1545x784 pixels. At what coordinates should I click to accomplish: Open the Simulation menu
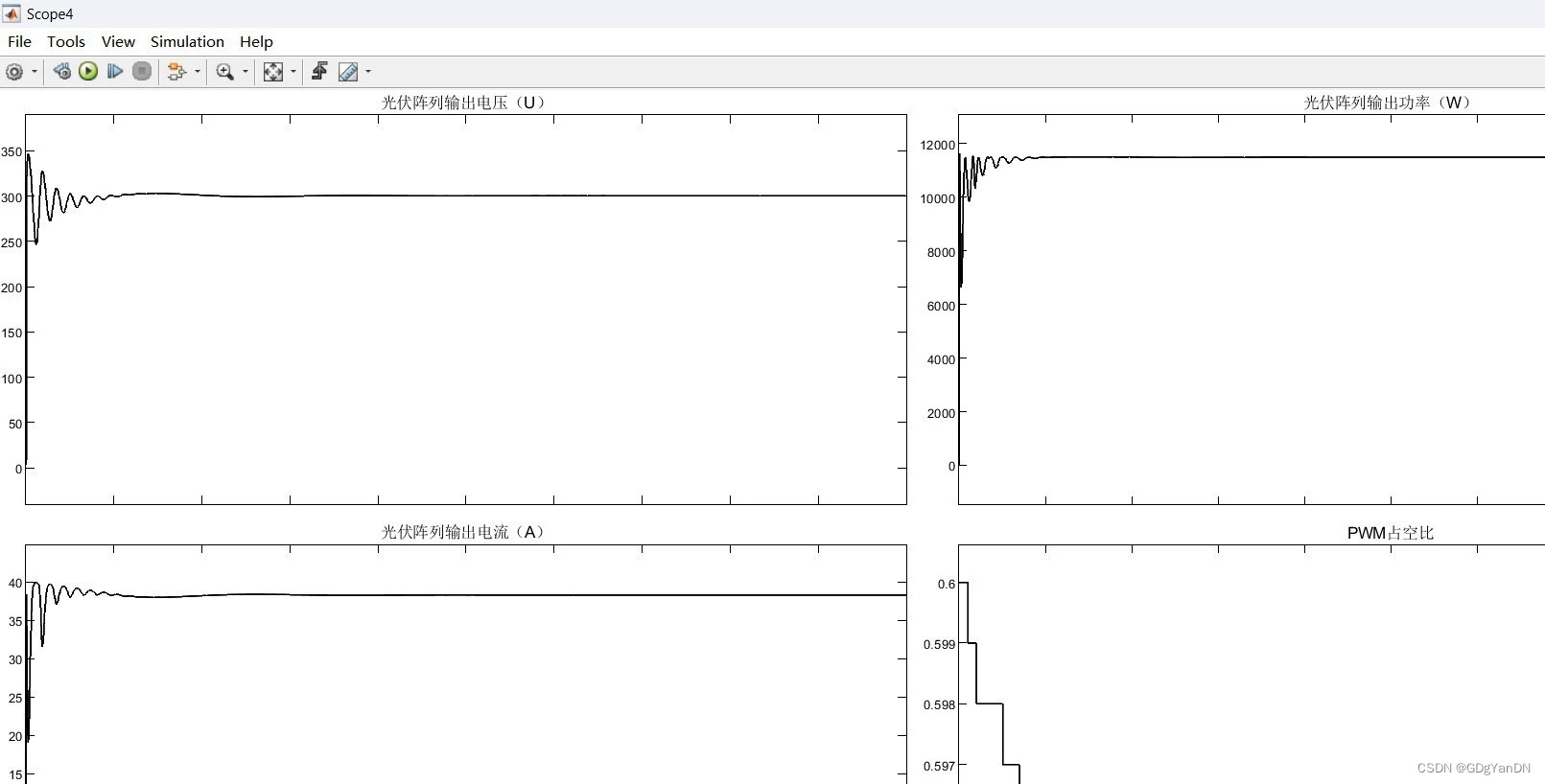click(187, 41)
